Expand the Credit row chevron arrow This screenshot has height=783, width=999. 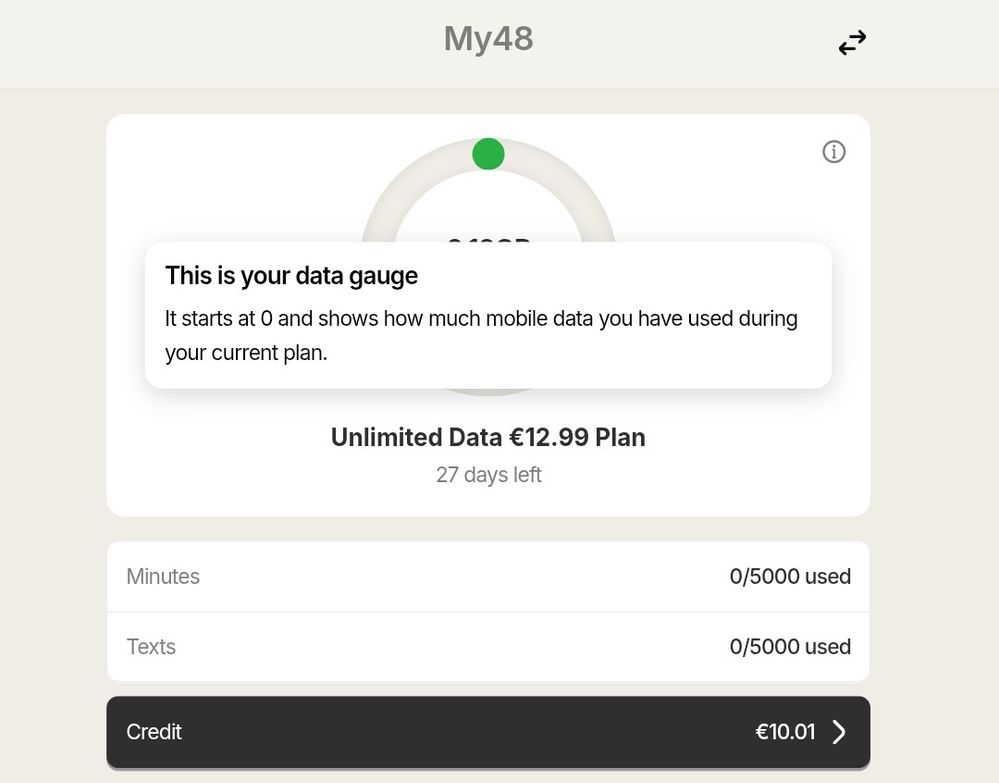[x=839, y=732]
